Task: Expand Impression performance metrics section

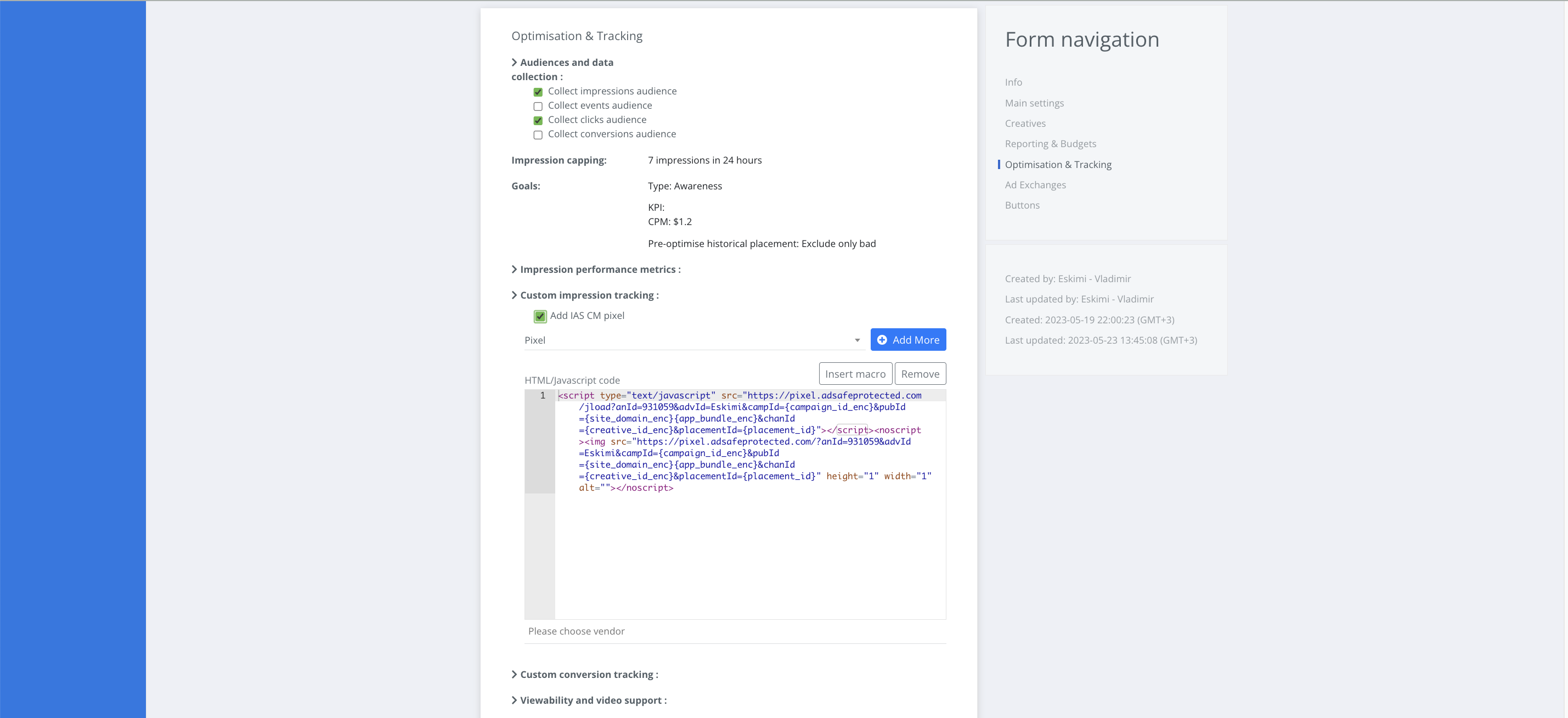Action: pyautogui.click(x=596, y=269)
